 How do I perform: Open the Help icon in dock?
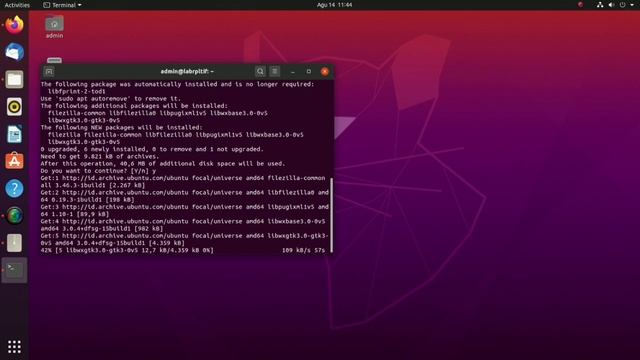coord(14,189)
